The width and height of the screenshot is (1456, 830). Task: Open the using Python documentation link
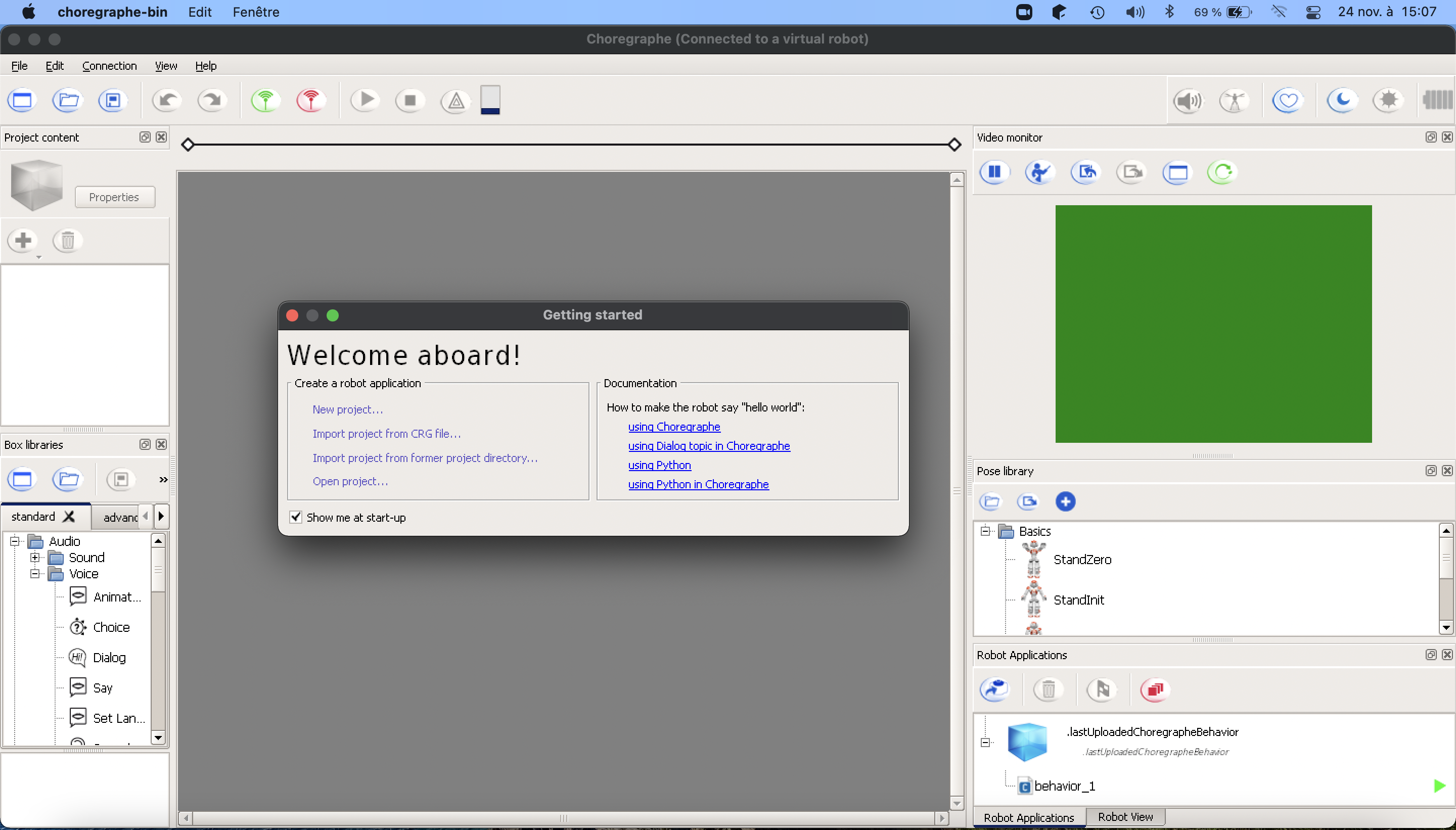(x=659, y=465)
